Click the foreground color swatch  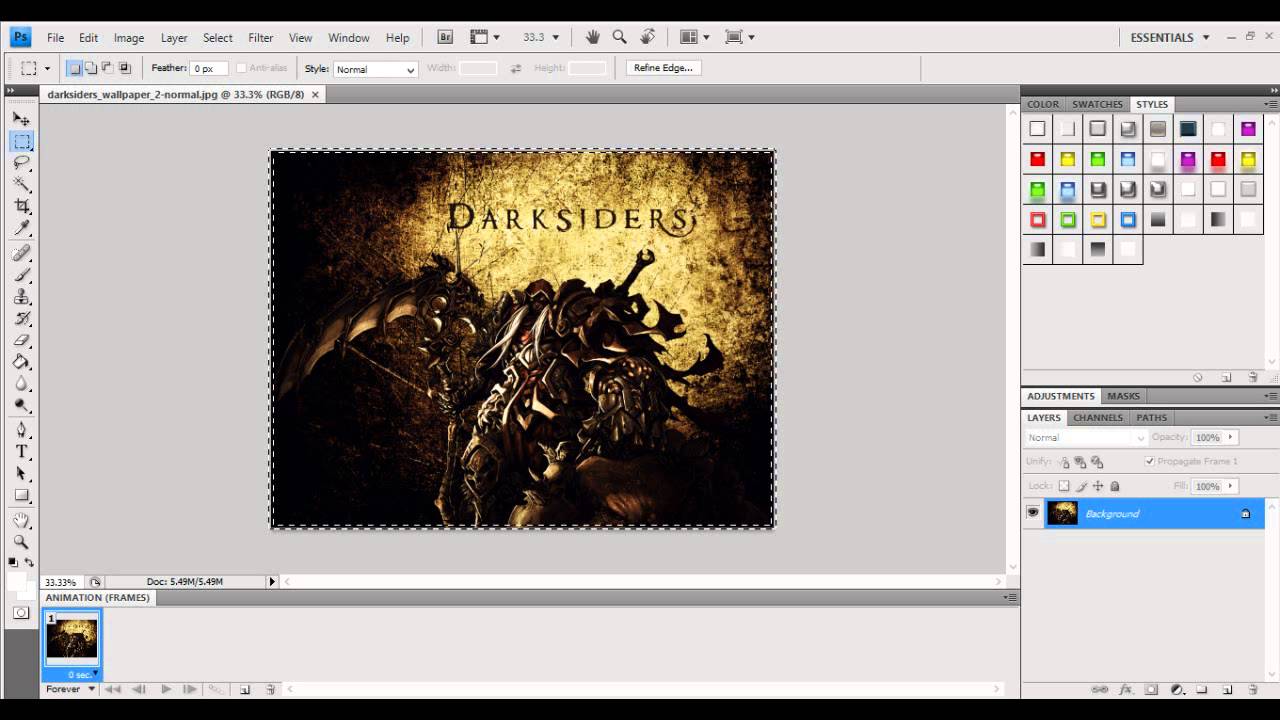tap(16, 580)
